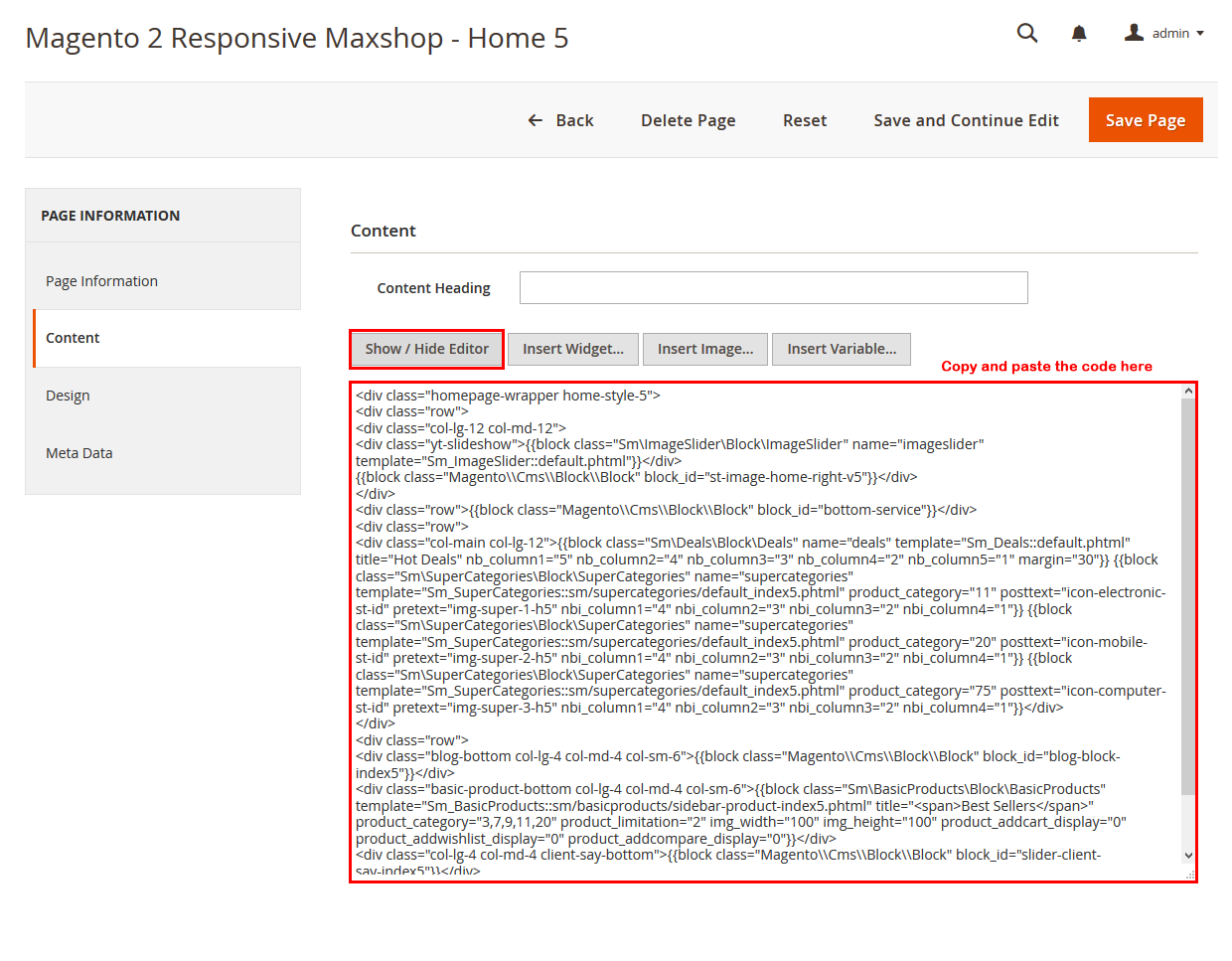The image size is (1232, 961).
Task: Click the Content section heading
Action: coord(384,231)
